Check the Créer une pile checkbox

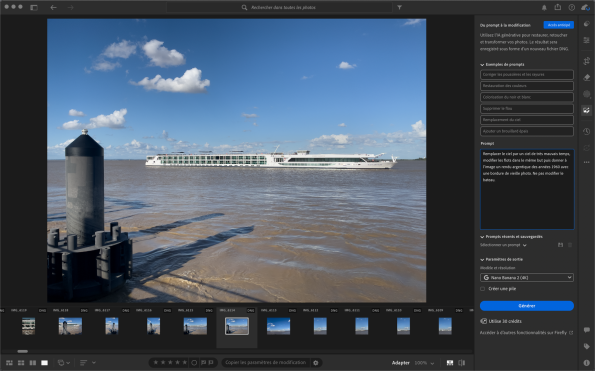(x=482, y=289)
